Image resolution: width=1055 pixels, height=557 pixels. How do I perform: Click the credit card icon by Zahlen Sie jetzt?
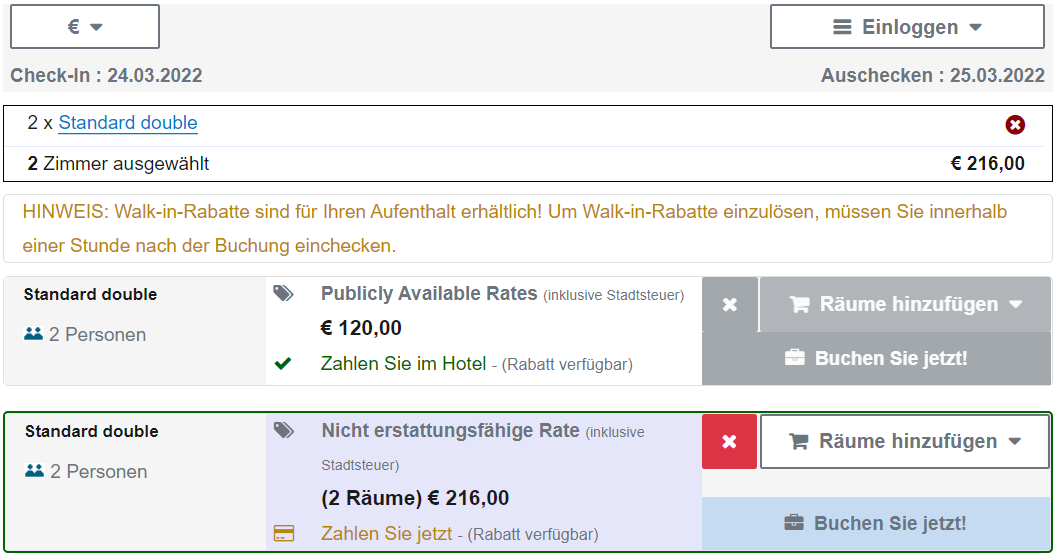284,534
